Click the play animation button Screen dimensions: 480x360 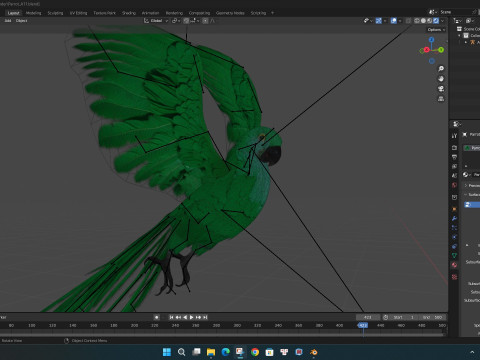pyautogui.click(x=192, y=317)
